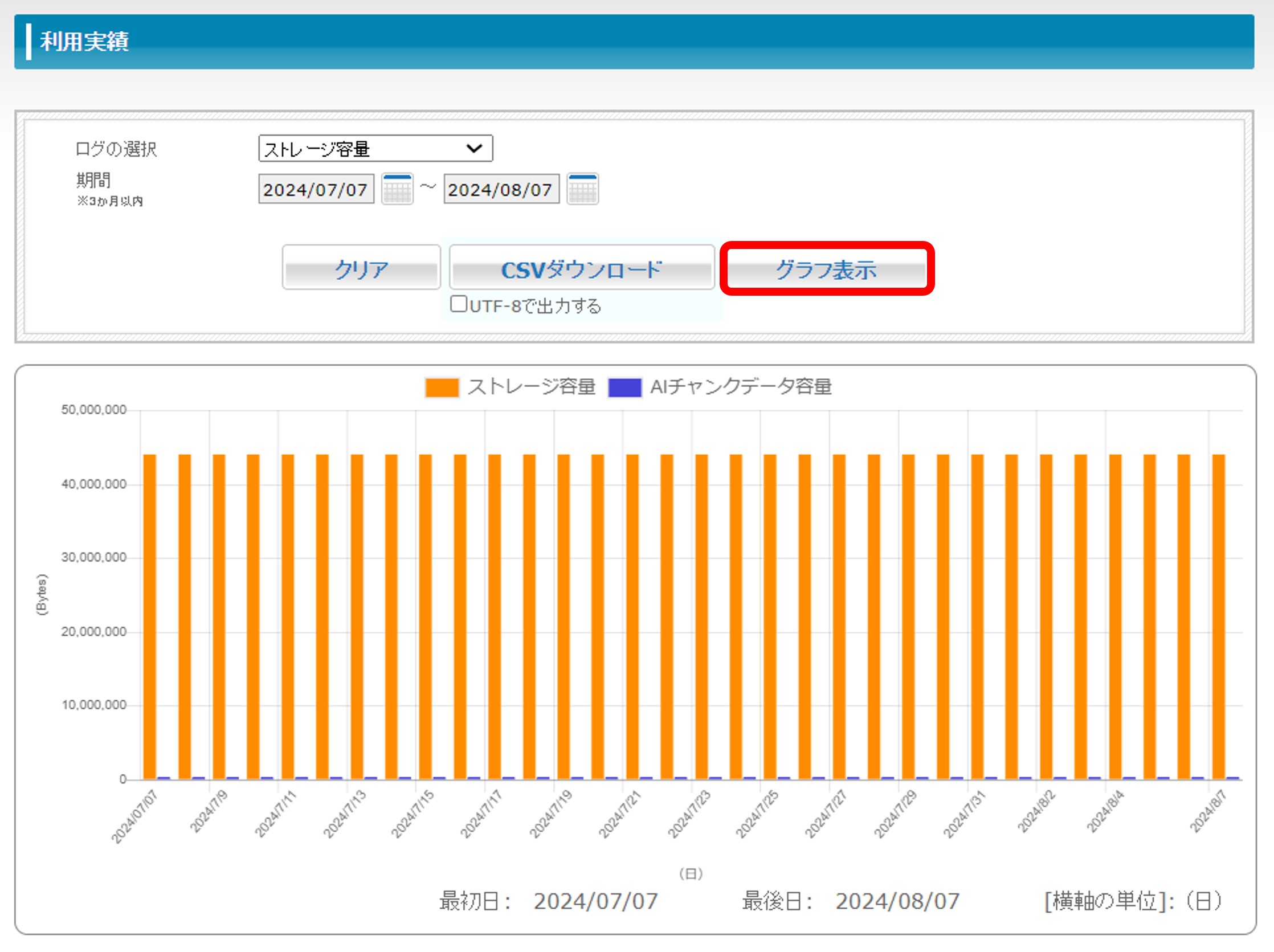Click the 2024/8/2 x-axis date label
Viewport: 1274px width, 952px height.
1036,812
